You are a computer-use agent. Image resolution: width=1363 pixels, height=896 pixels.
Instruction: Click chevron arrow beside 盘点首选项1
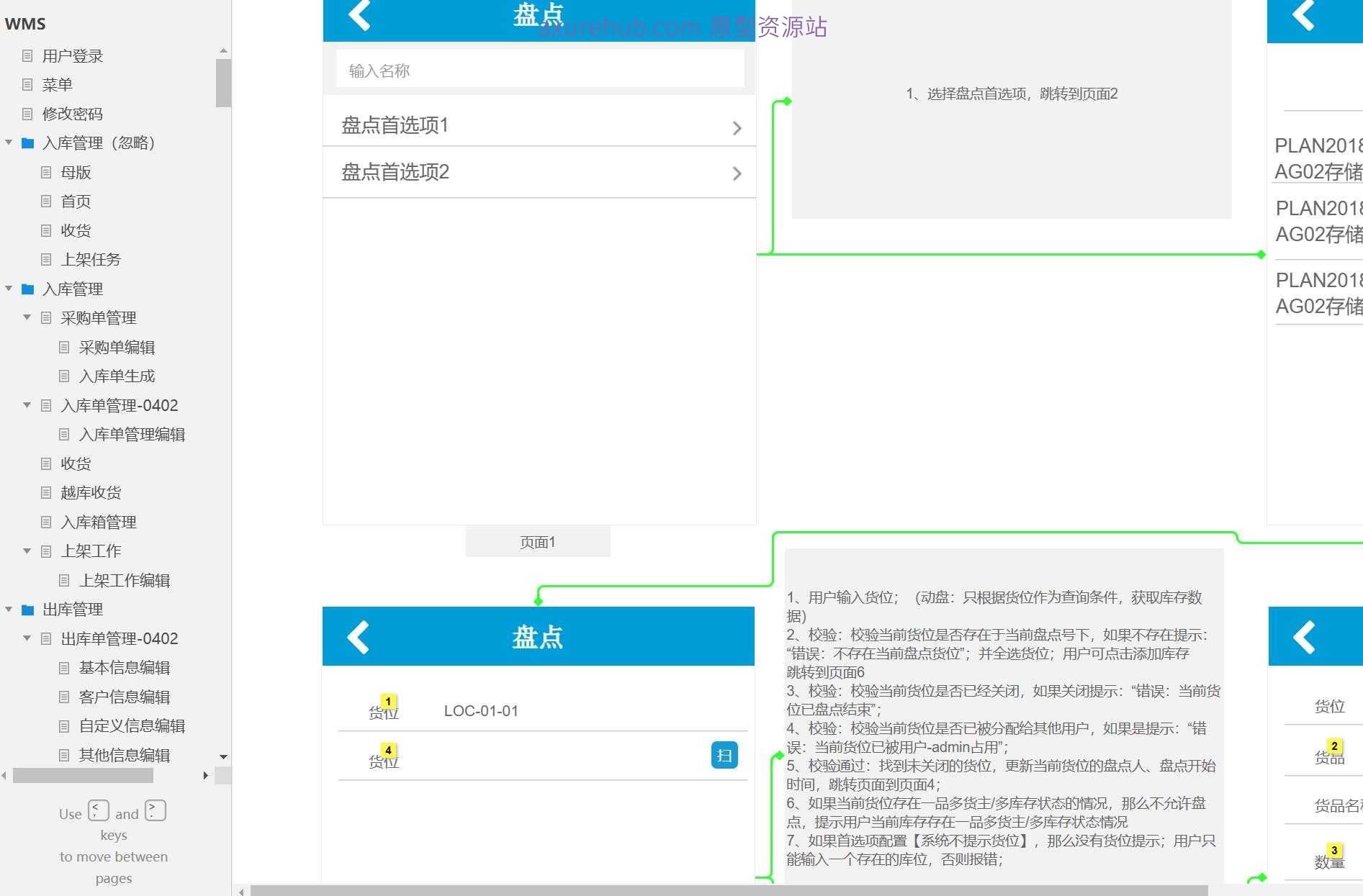737,128
